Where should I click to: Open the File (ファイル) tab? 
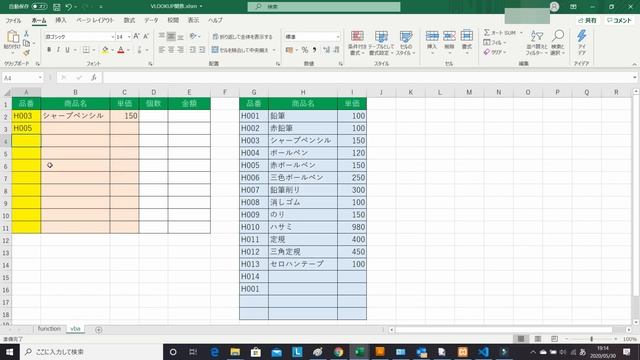pos(13,20)
